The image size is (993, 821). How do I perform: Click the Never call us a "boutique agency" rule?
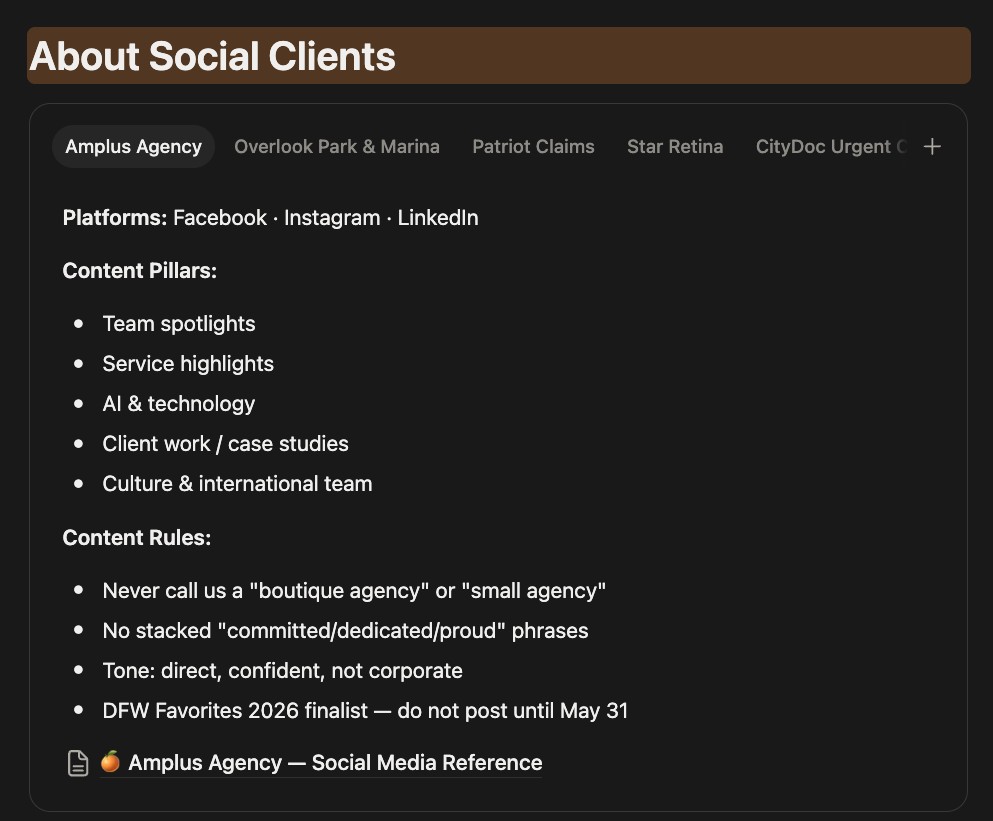pyautogui.click(x=354, y=590)
